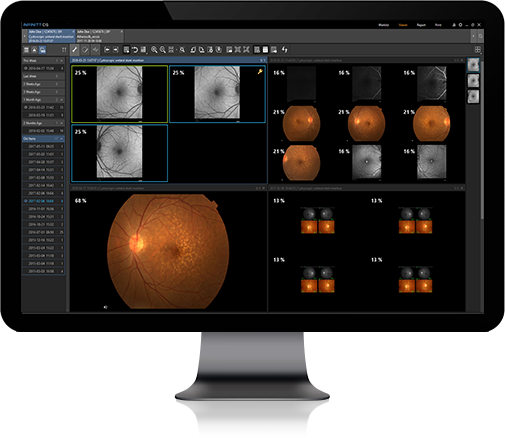This screenshot has width=505, height=438.
Task: Click the undo arrow toolbar icon
Action: click(x=135, y=50)
